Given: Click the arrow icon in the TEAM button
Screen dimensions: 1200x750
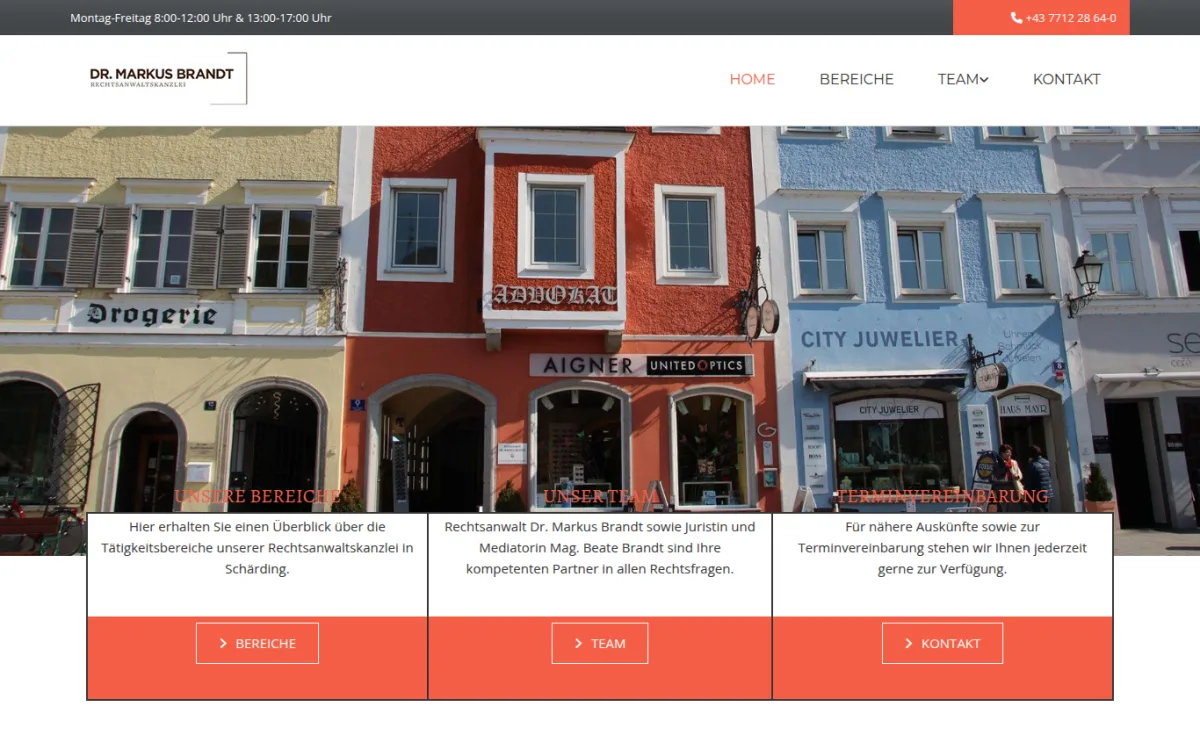Looking at the screenshot, I should pyautogui.click(x=578, y=644).
